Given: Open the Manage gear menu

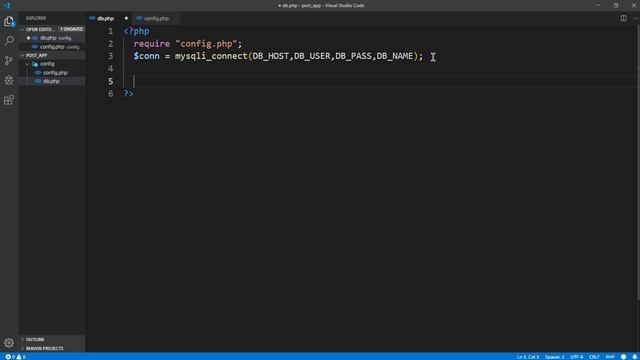Looking at the screenshot, I should tap(9, 342).
